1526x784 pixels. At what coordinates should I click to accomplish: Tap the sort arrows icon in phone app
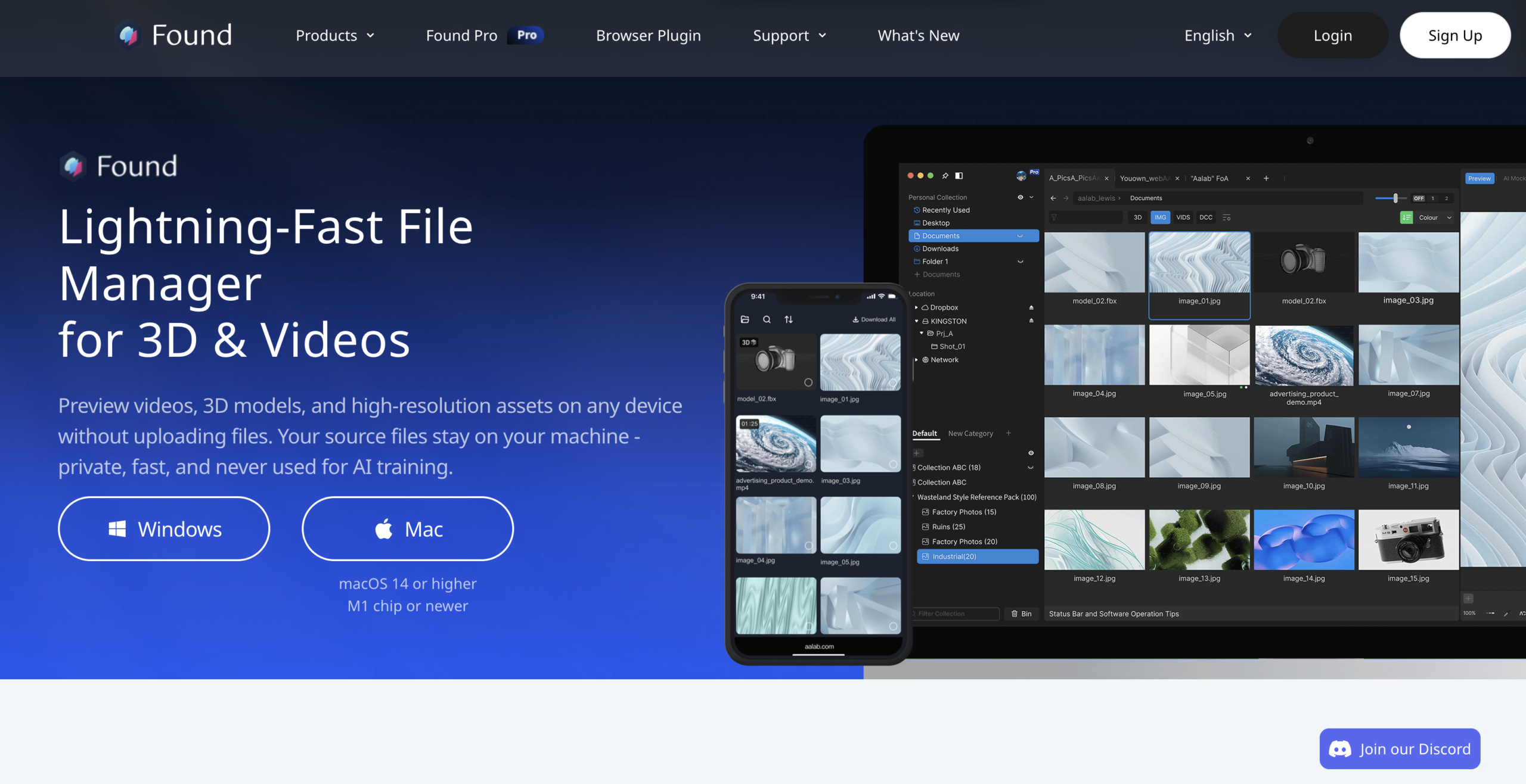point(789,319)
